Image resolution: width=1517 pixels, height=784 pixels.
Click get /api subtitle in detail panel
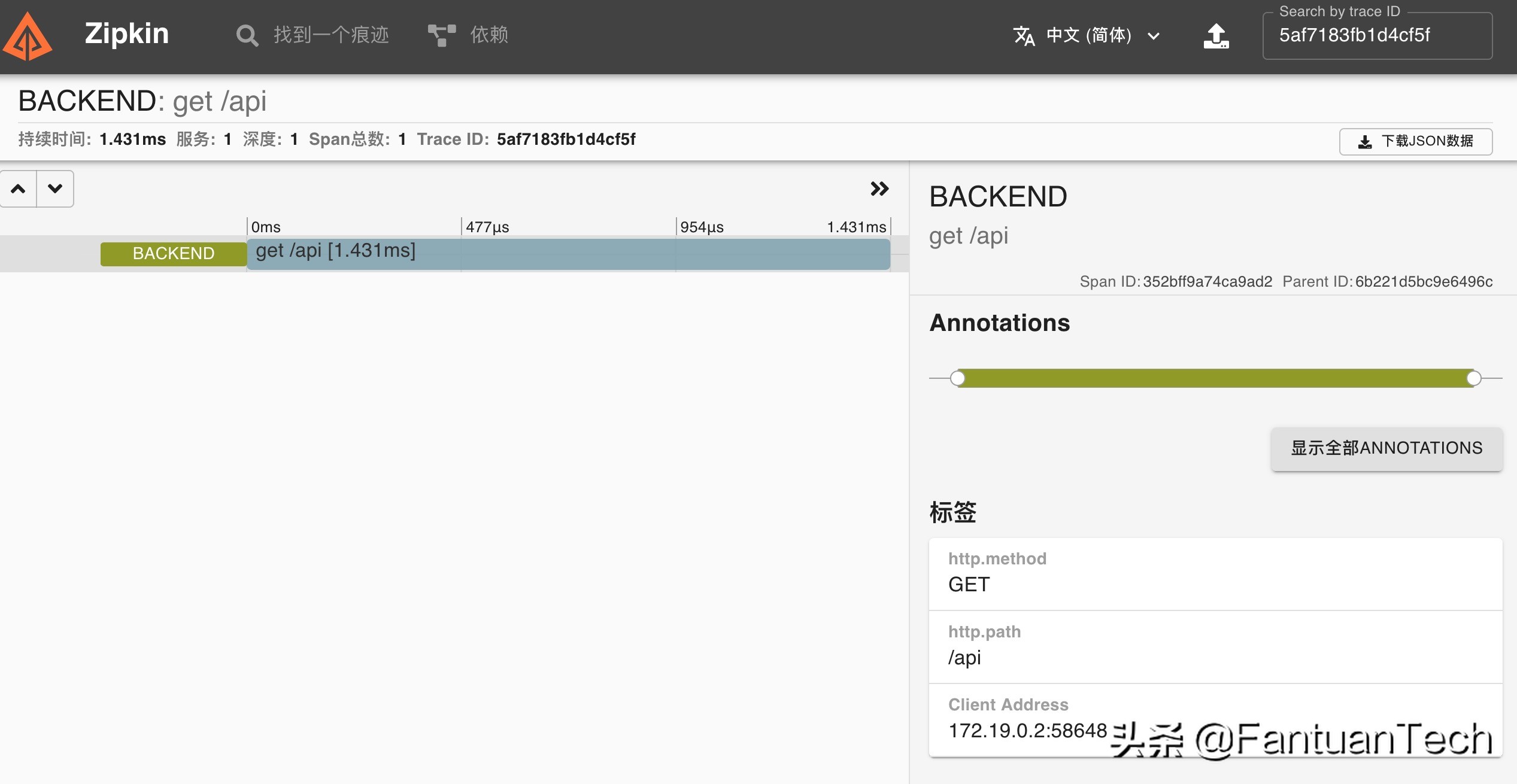click(969, 236)
